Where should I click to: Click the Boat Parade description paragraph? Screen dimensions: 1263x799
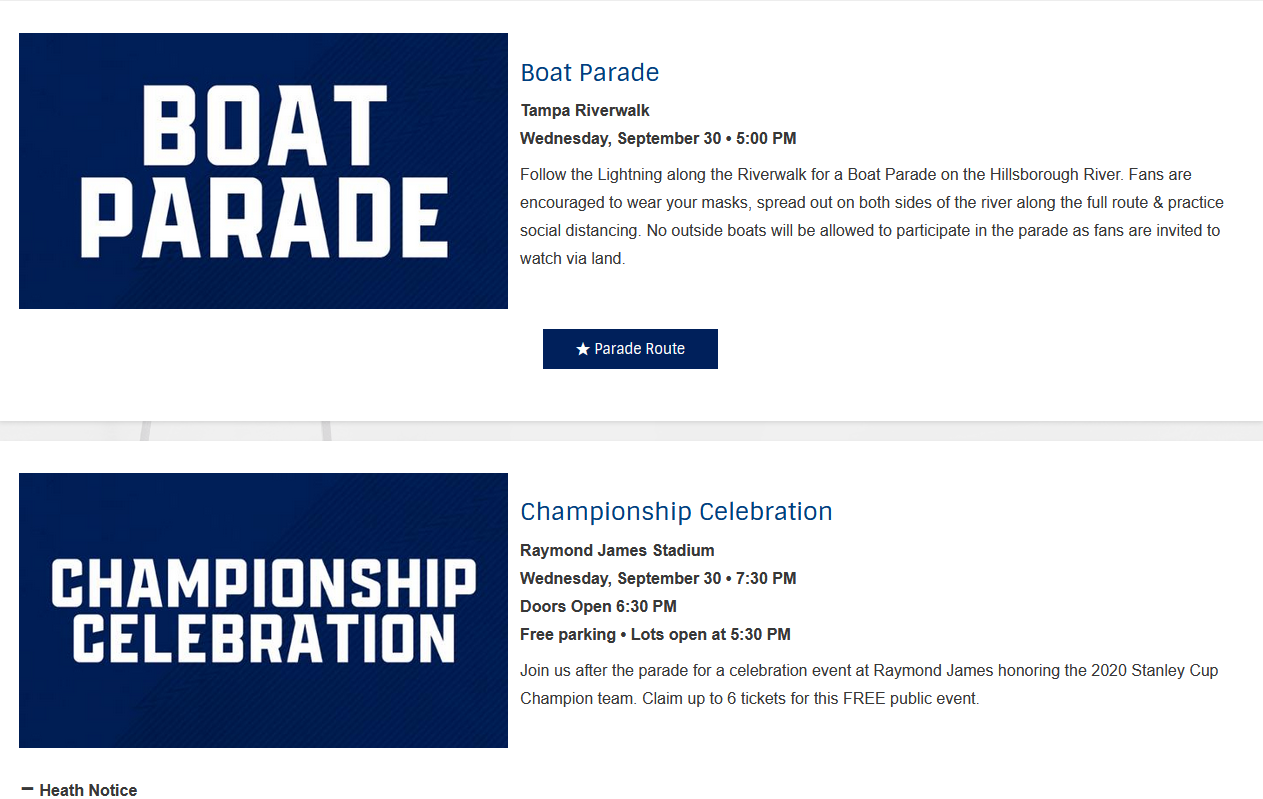tap(872, 216)
